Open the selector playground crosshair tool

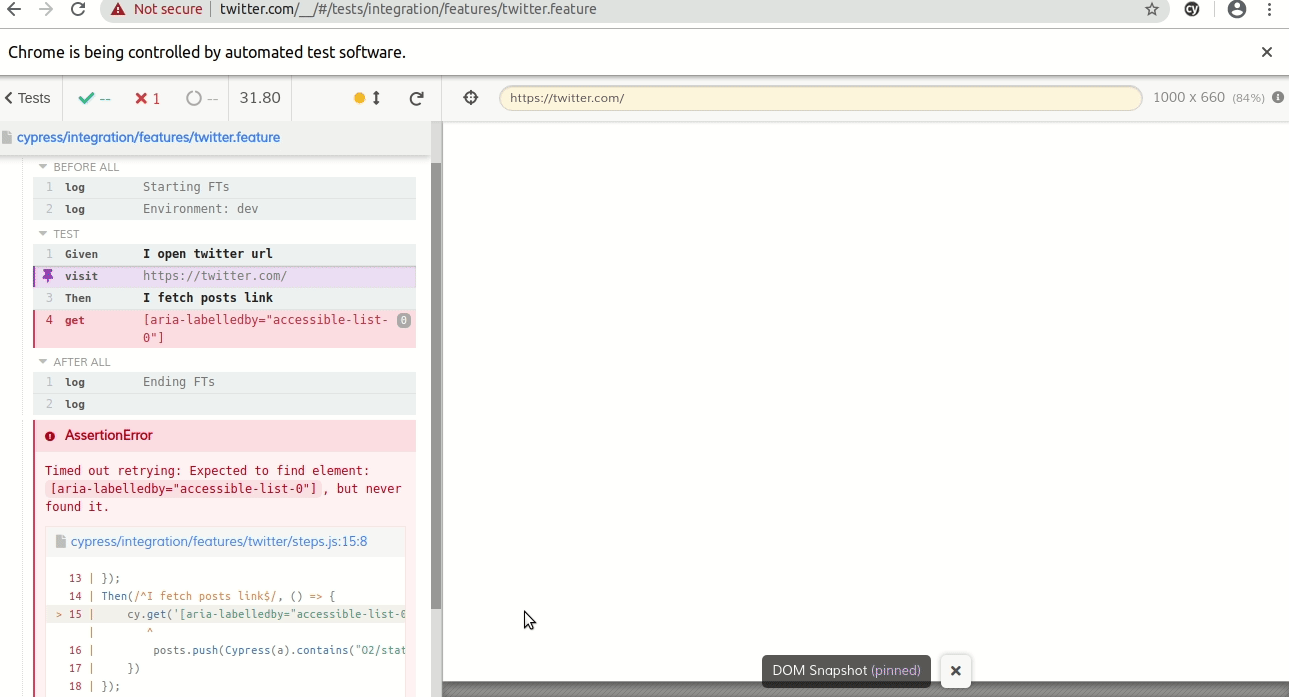469,97
